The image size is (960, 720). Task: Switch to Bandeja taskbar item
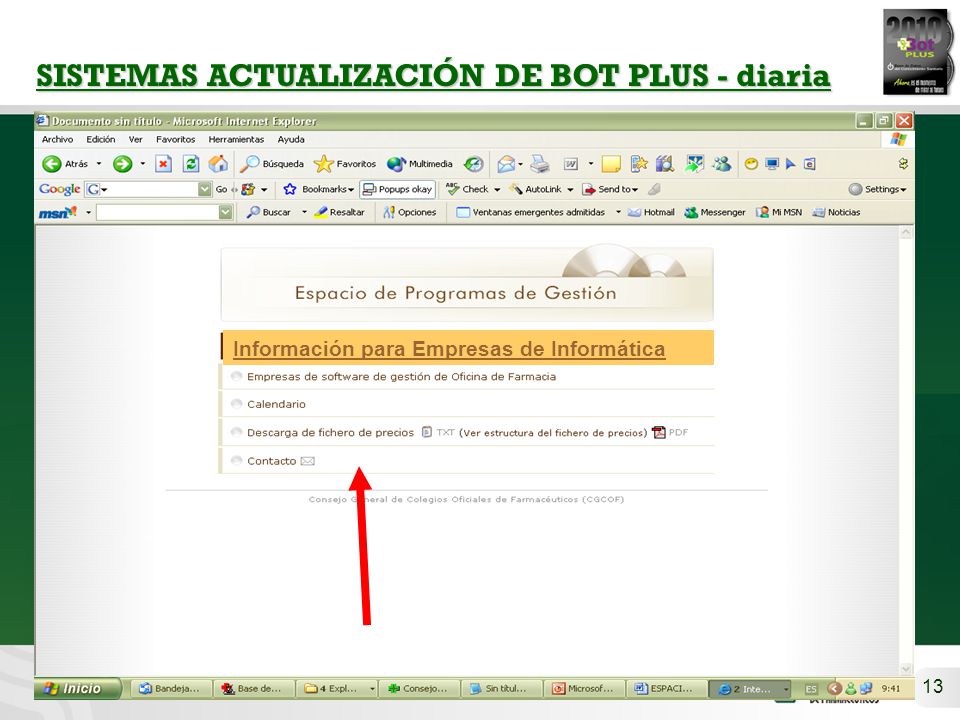click(x=171, y=689)
